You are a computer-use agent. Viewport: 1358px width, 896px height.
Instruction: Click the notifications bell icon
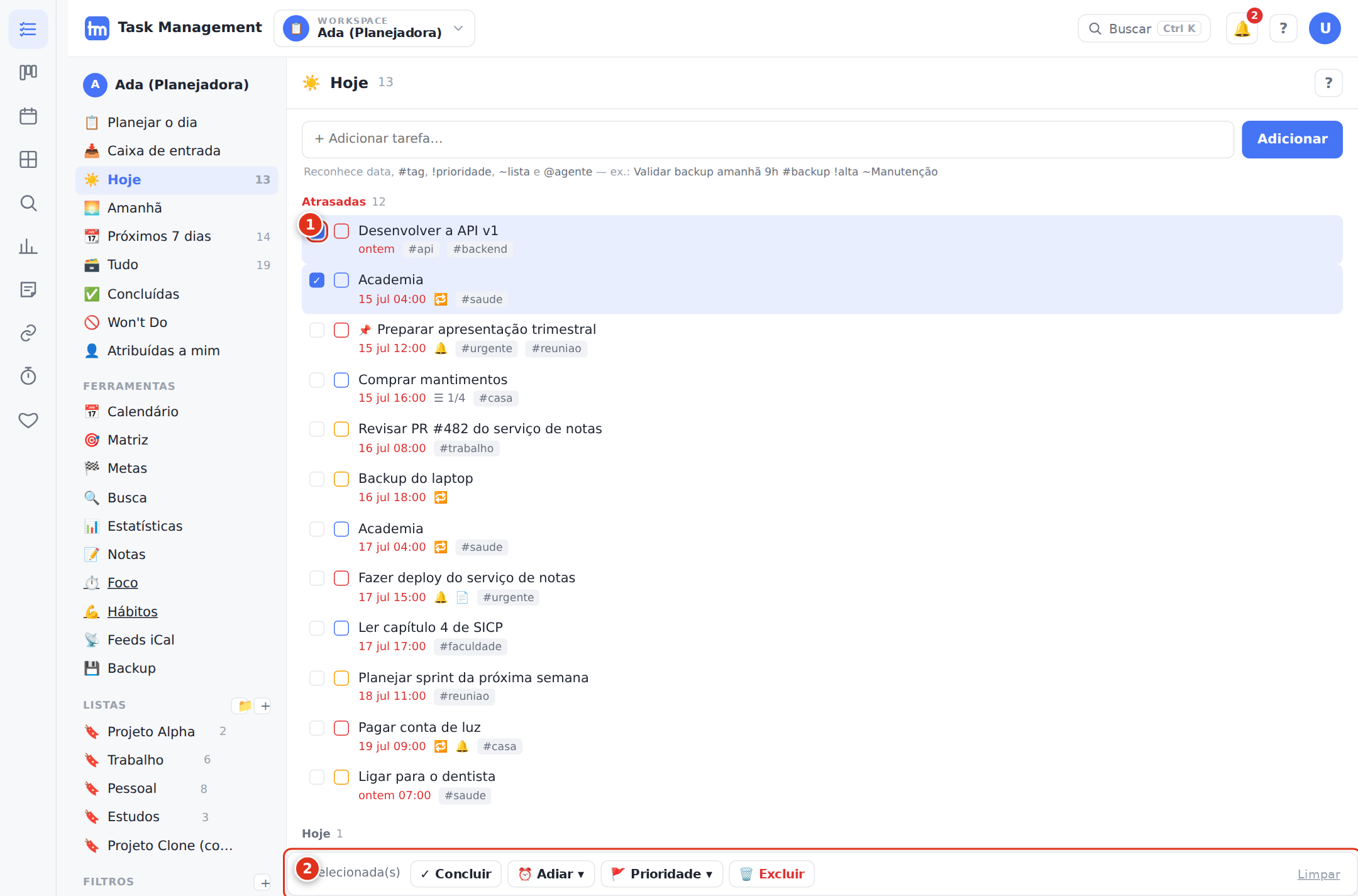point(1242,29)
